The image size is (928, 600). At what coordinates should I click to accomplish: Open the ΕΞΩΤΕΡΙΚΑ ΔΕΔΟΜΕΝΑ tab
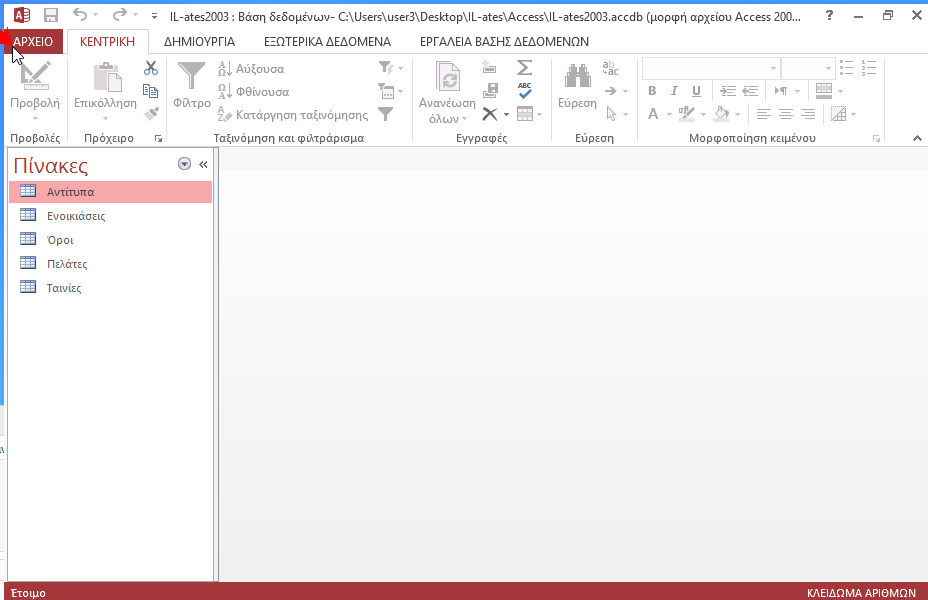tap(327, 42)
